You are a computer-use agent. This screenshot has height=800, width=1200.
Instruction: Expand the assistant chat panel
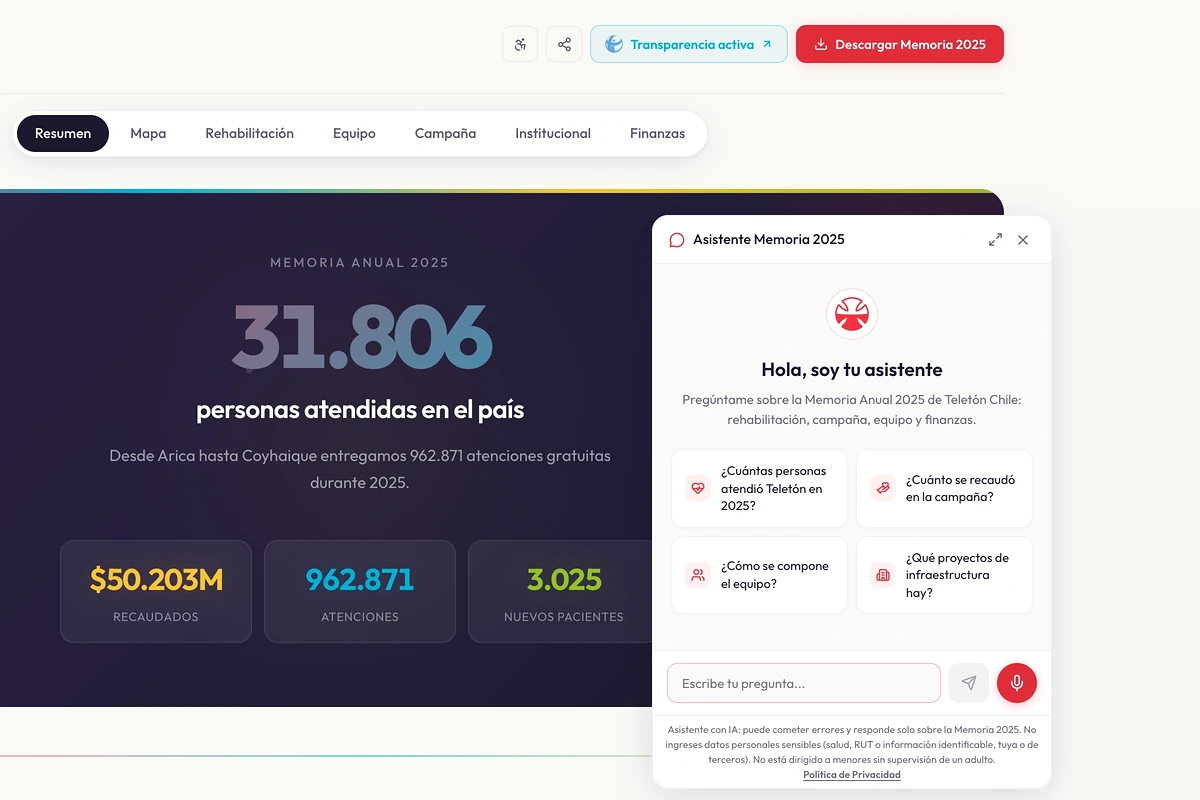(x=995, y=240)
